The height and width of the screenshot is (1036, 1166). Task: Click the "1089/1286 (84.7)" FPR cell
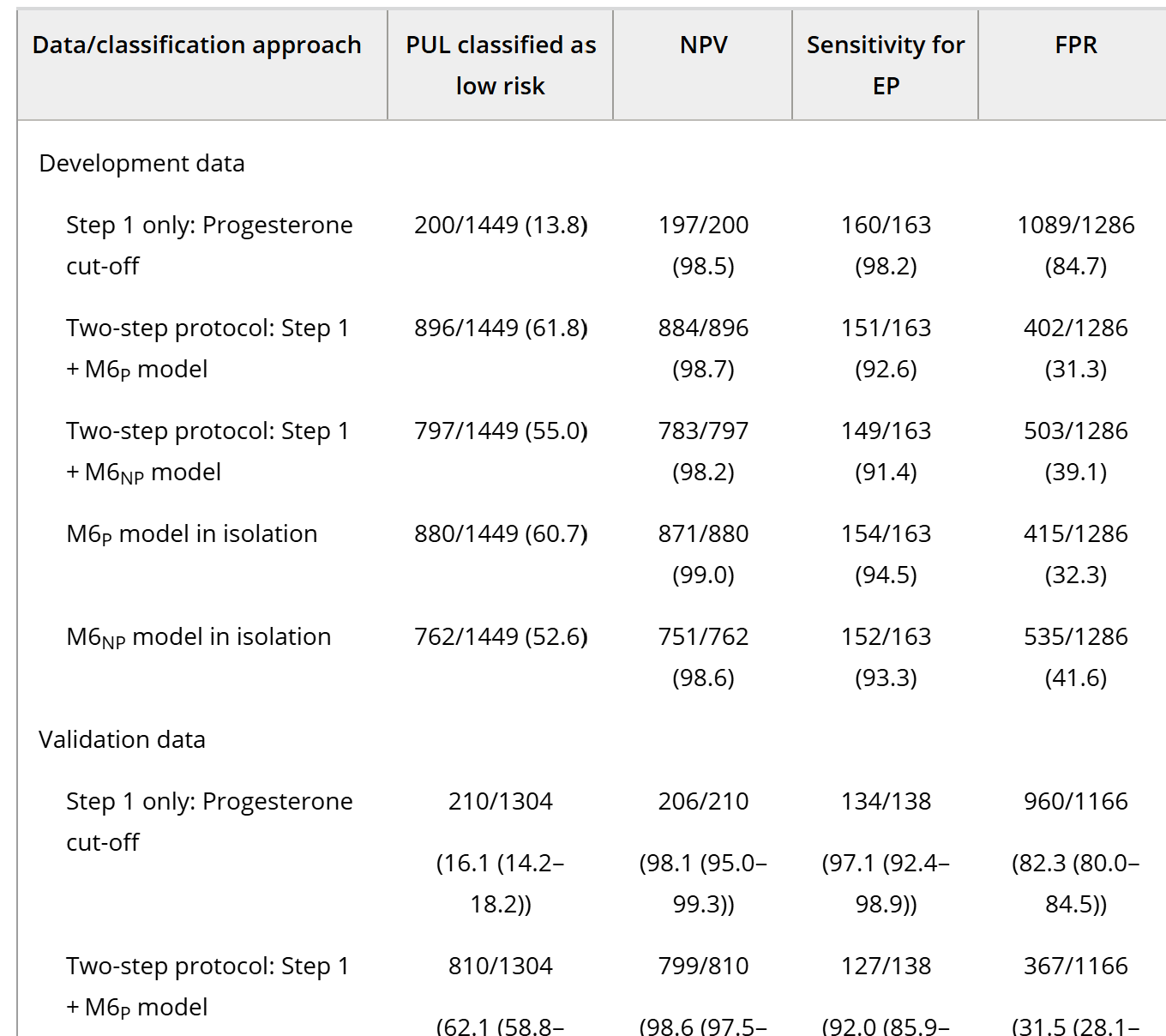[x=1075, y=245]
